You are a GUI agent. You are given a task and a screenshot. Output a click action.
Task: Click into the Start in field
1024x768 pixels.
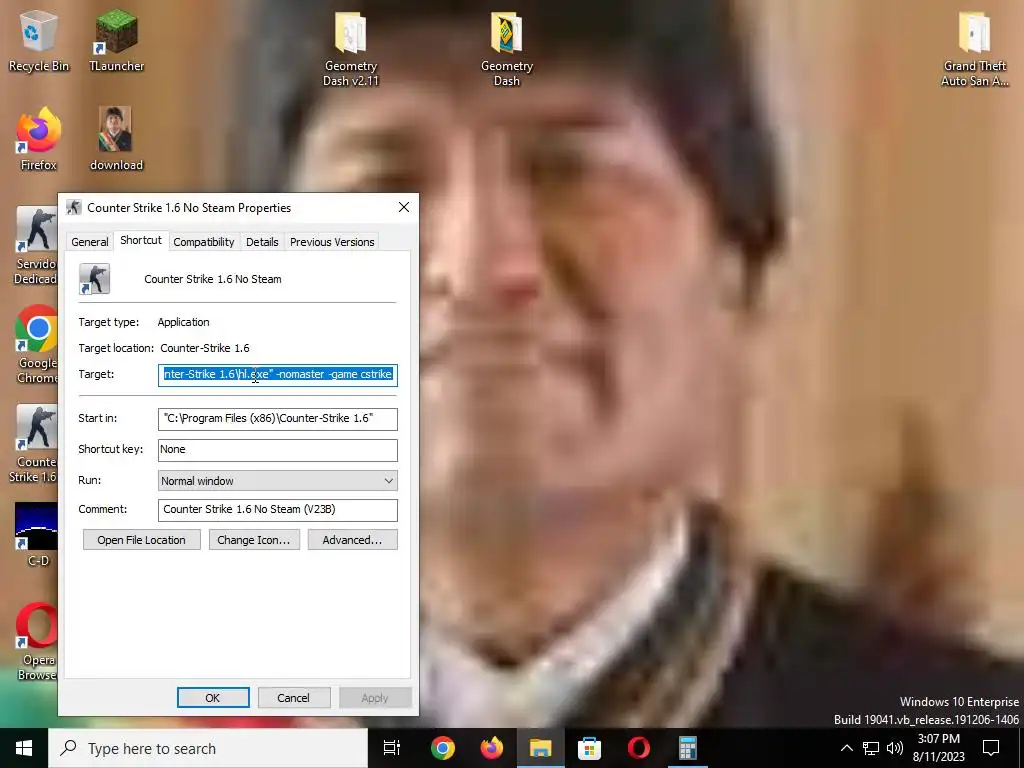pos(278,419)
